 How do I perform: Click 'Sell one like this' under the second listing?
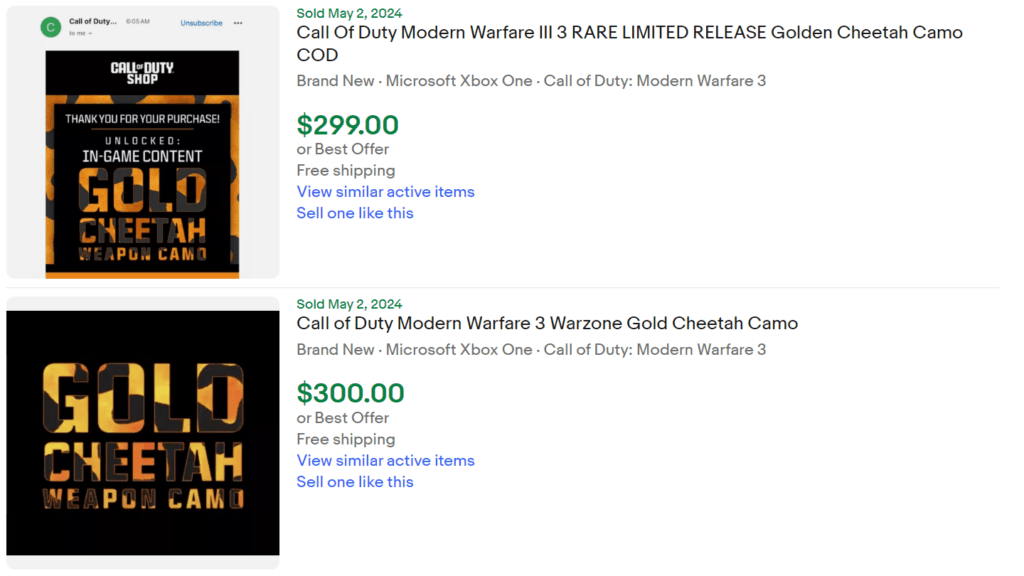(x=355, y=482)
